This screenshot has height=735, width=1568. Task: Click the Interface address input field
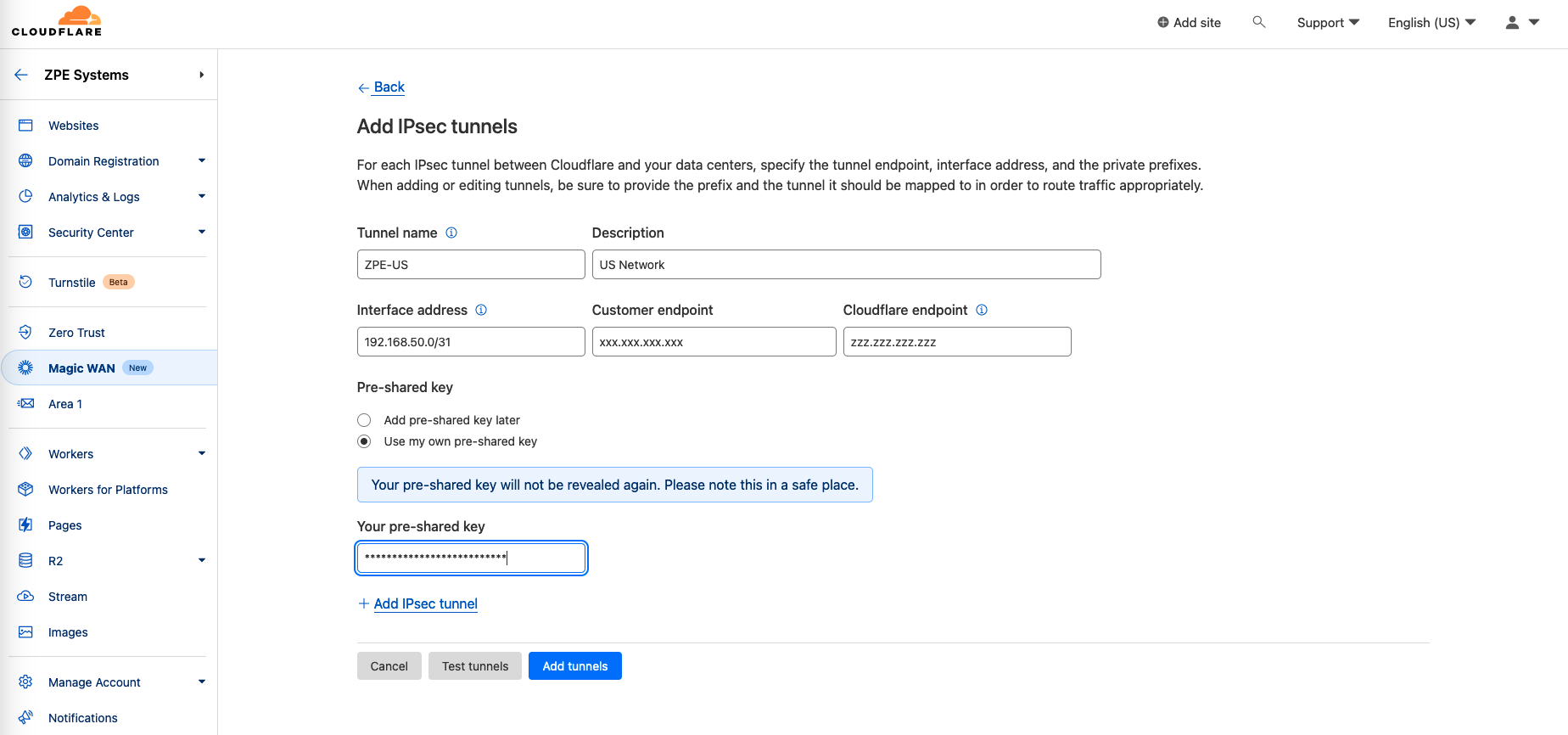tap(471, 342)
